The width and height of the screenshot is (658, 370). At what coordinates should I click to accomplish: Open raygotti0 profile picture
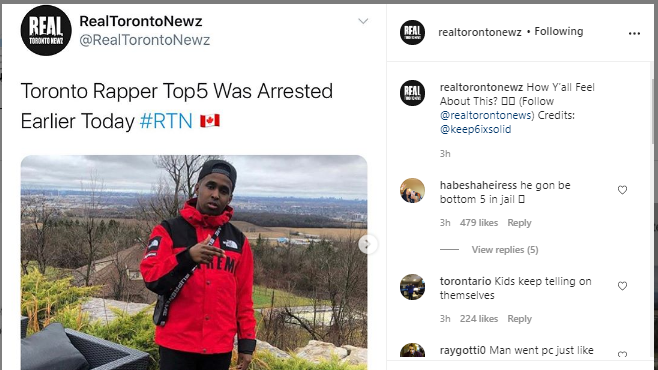[x=412, y=351]
